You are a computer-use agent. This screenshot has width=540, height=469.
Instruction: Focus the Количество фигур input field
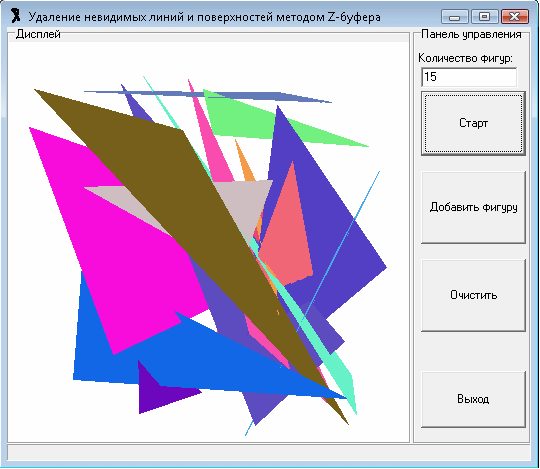click(469, 77)
